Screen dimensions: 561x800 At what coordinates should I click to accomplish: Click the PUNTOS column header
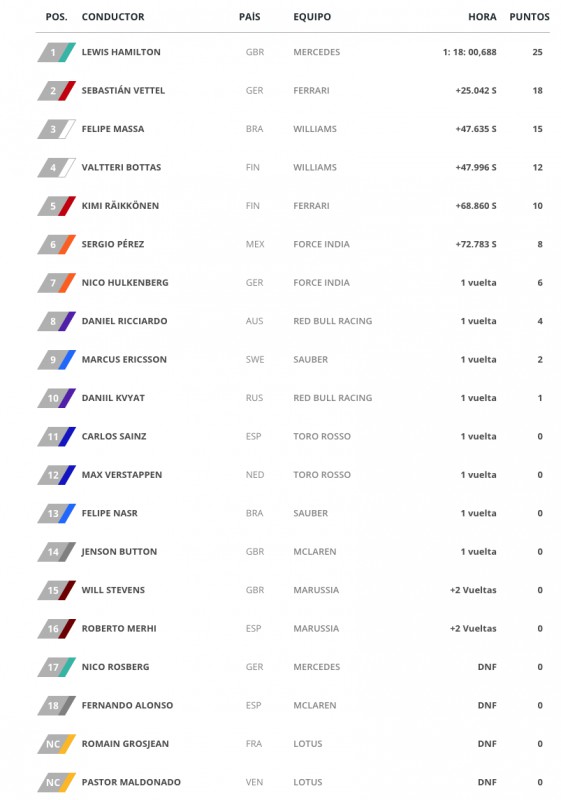pyautogui.click(x=529, y=16)
